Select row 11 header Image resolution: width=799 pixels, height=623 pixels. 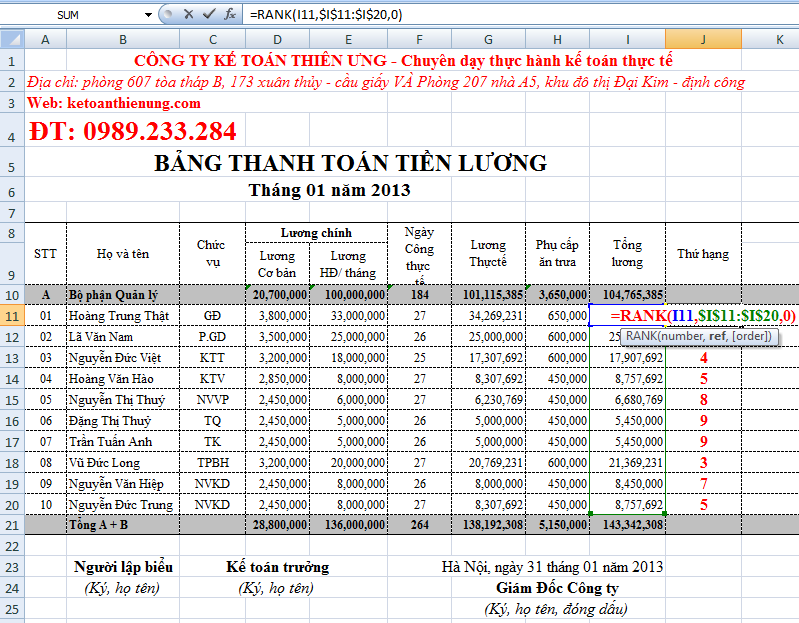point(12,316)
